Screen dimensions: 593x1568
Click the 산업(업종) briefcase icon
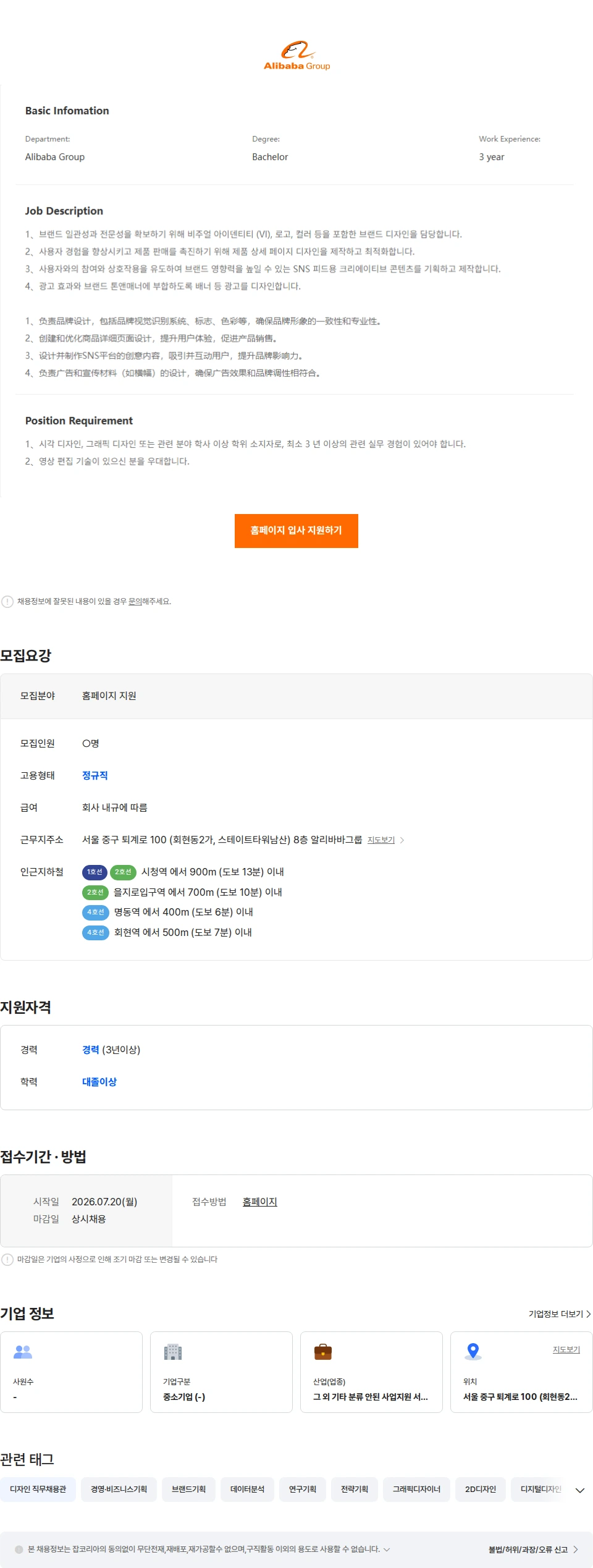pyautogui.click(x=323, y=1352)
